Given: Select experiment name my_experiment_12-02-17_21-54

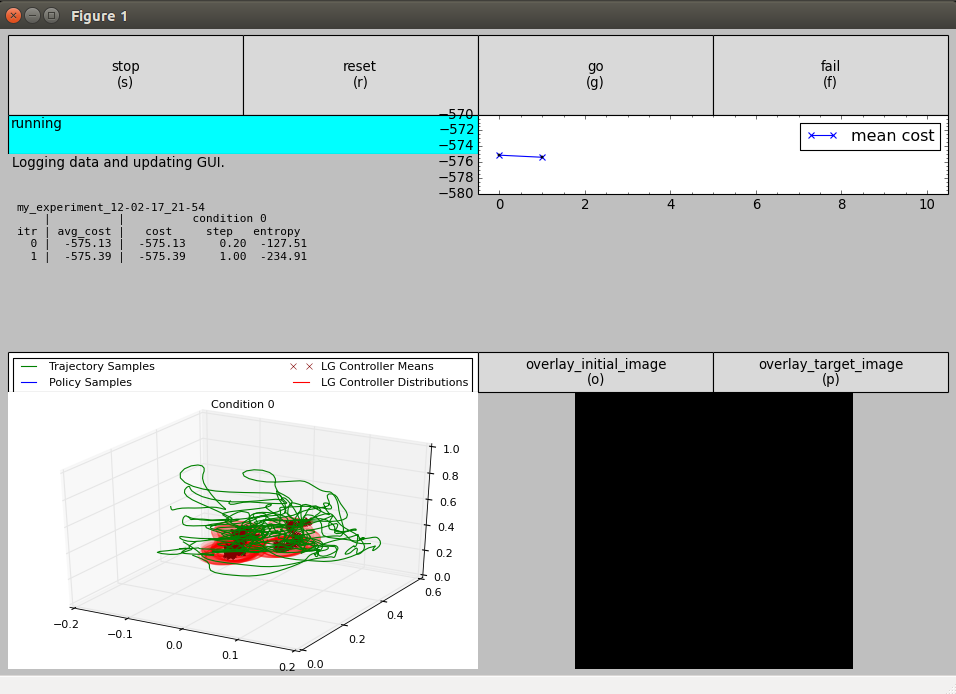Looking at the screenshot, I should point(111,207).
